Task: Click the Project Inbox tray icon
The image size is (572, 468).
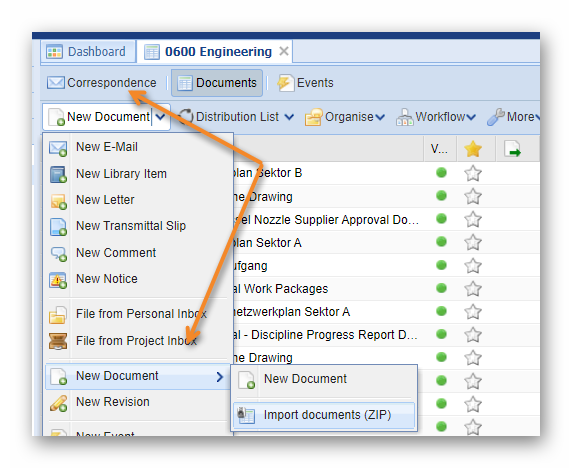Action: pos(58,341)
